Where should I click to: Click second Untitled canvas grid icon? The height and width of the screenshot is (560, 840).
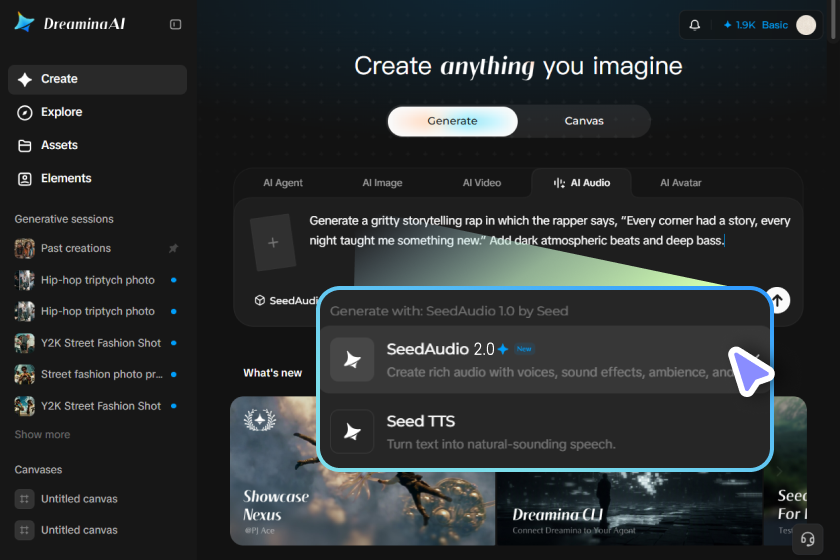click(x=25, y=530)
